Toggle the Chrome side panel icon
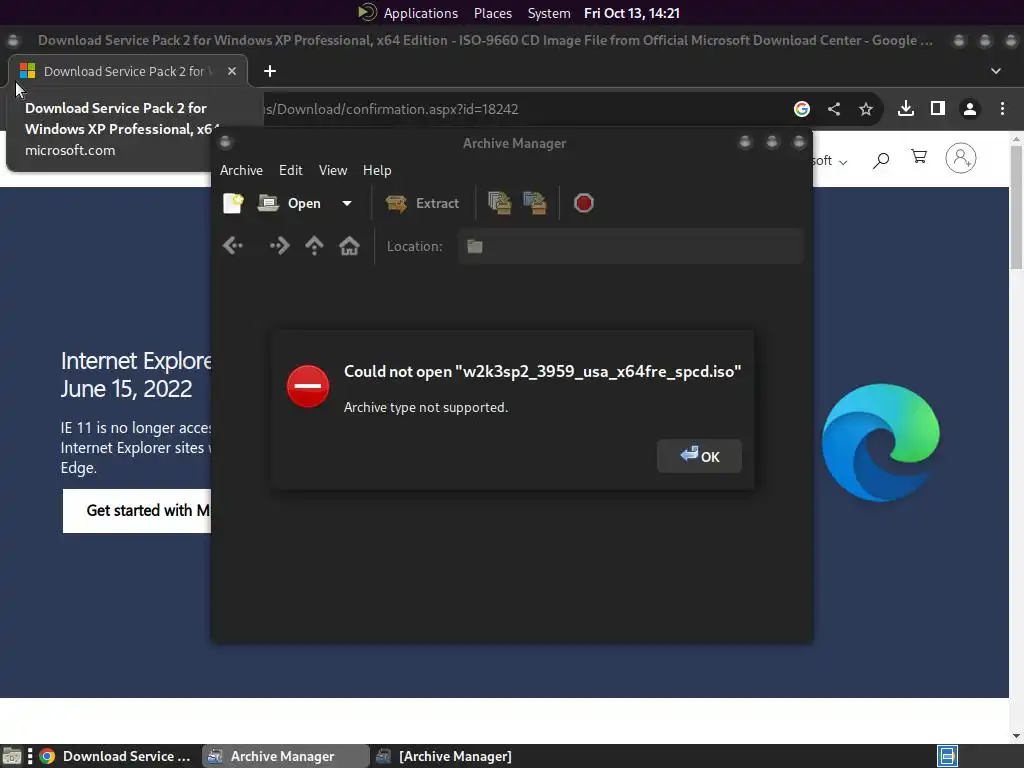 point(937,108)
